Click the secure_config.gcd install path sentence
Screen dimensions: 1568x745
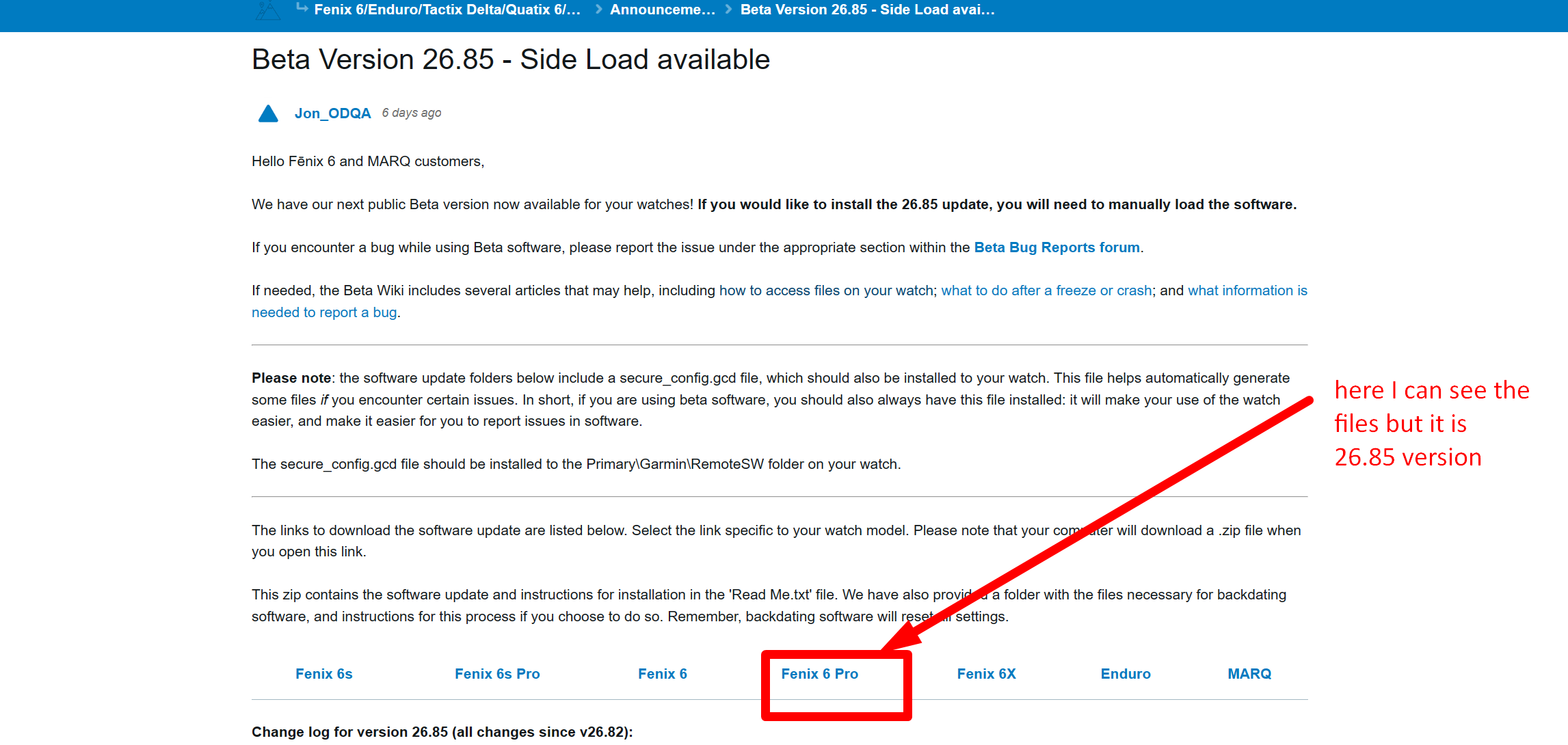tap(576, 464)
